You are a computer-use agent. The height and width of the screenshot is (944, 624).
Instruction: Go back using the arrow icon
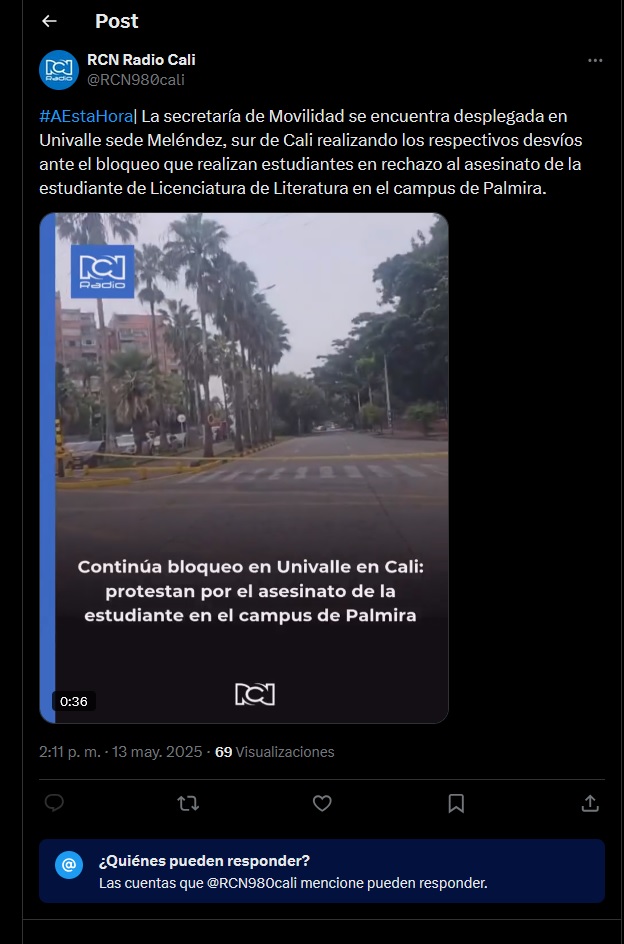[49, 21]
